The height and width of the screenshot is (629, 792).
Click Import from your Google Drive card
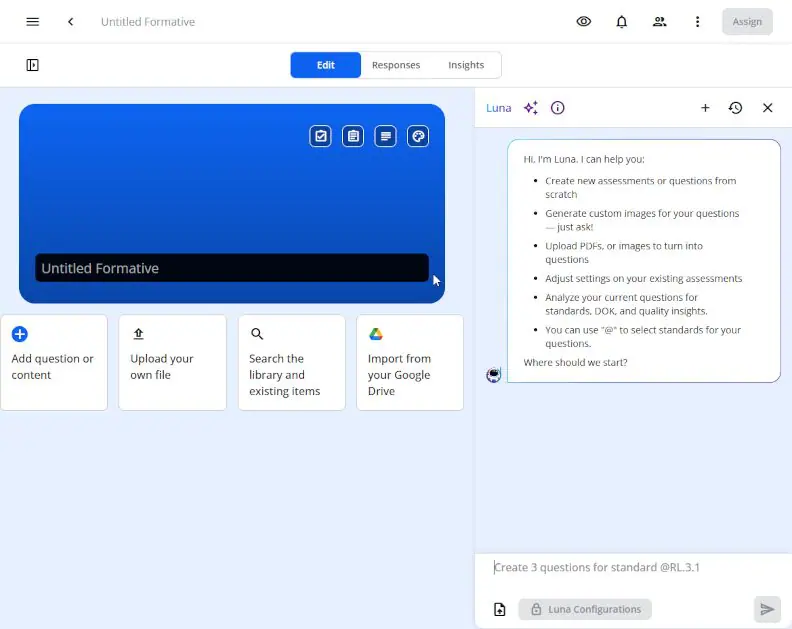pyautogui.click(x=410, y=362)
